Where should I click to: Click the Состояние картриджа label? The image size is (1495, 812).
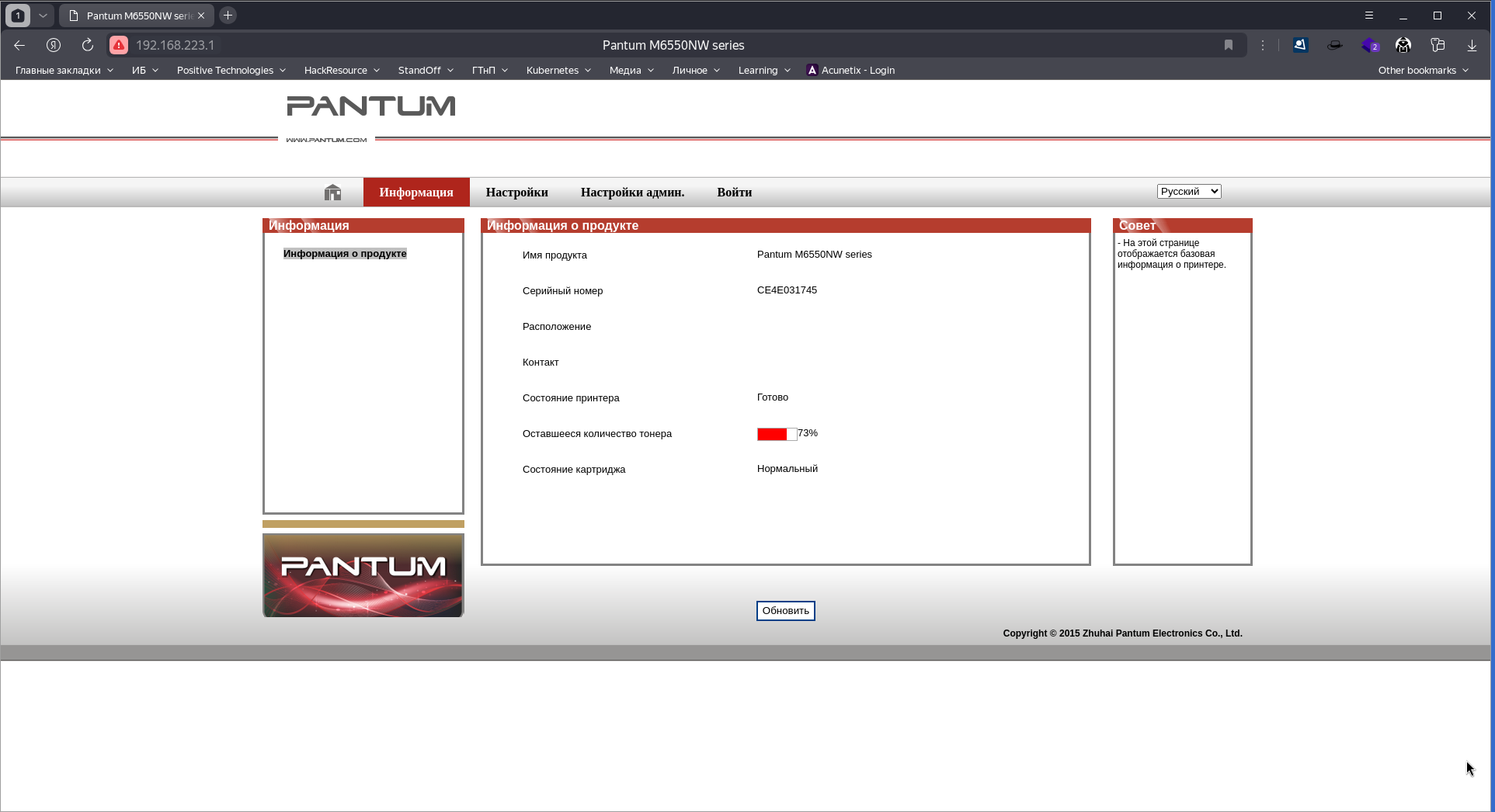tap(574, 470)
